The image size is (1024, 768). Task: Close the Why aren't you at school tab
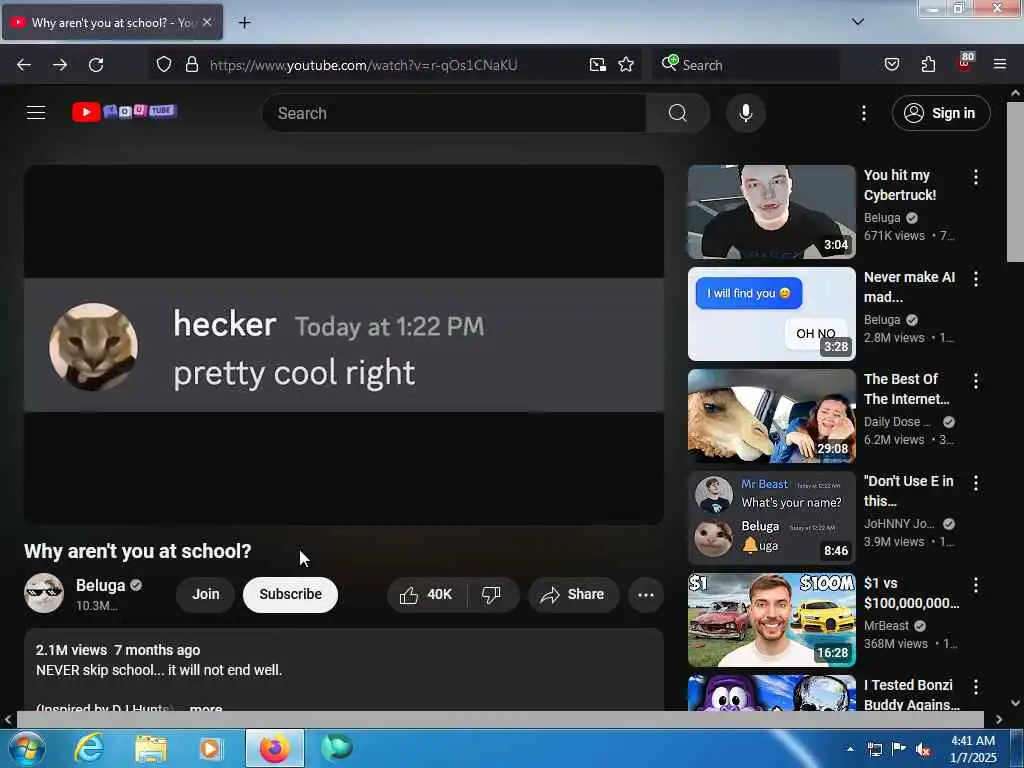point(207,22)
